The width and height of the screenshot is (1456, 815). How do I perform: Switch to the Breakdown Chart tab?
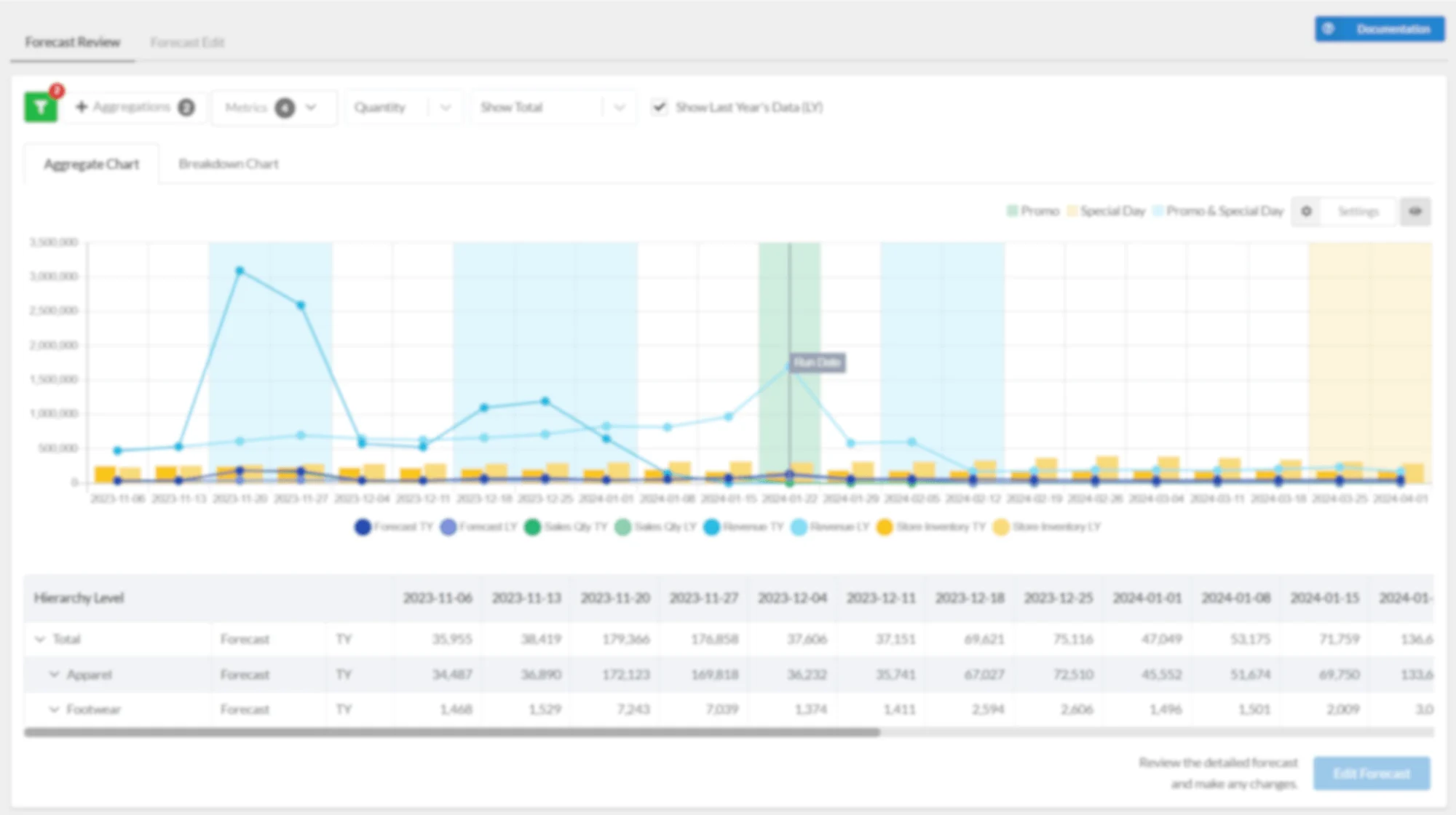pyautogui.click(x=229, y=164)
